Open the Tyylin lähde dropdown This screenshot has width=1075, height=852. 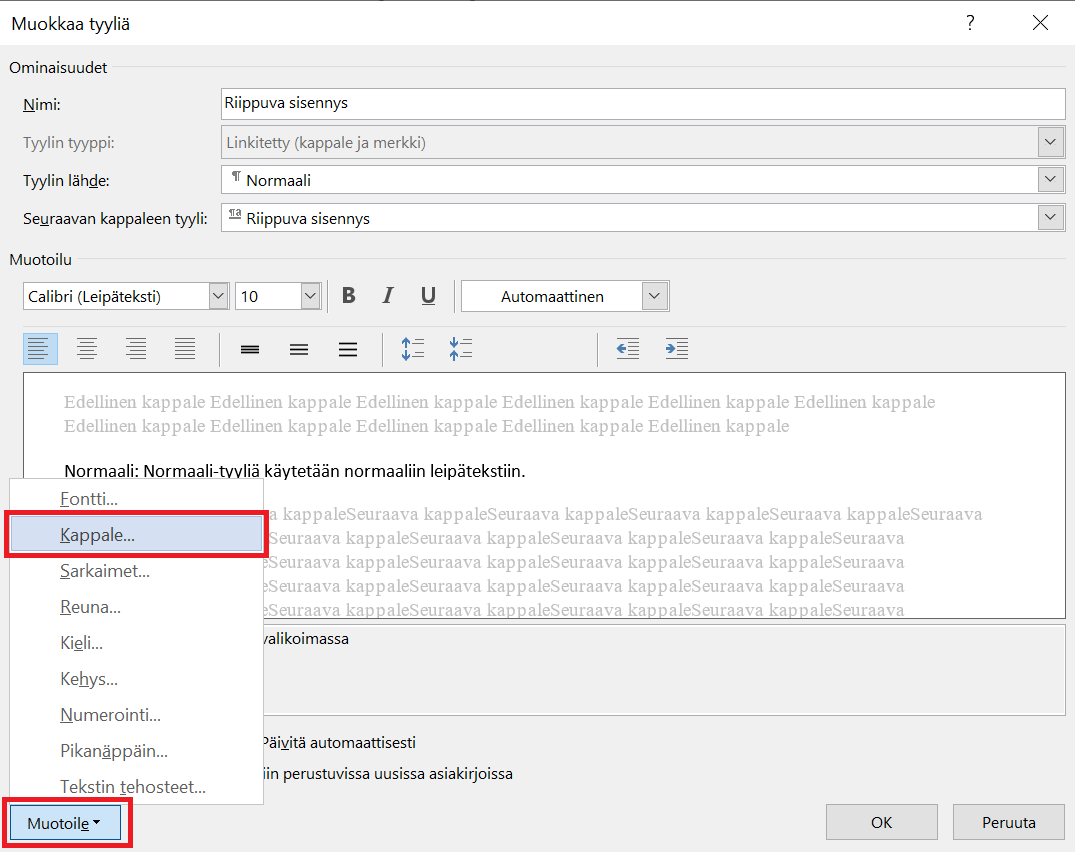tap(1050, 180)
